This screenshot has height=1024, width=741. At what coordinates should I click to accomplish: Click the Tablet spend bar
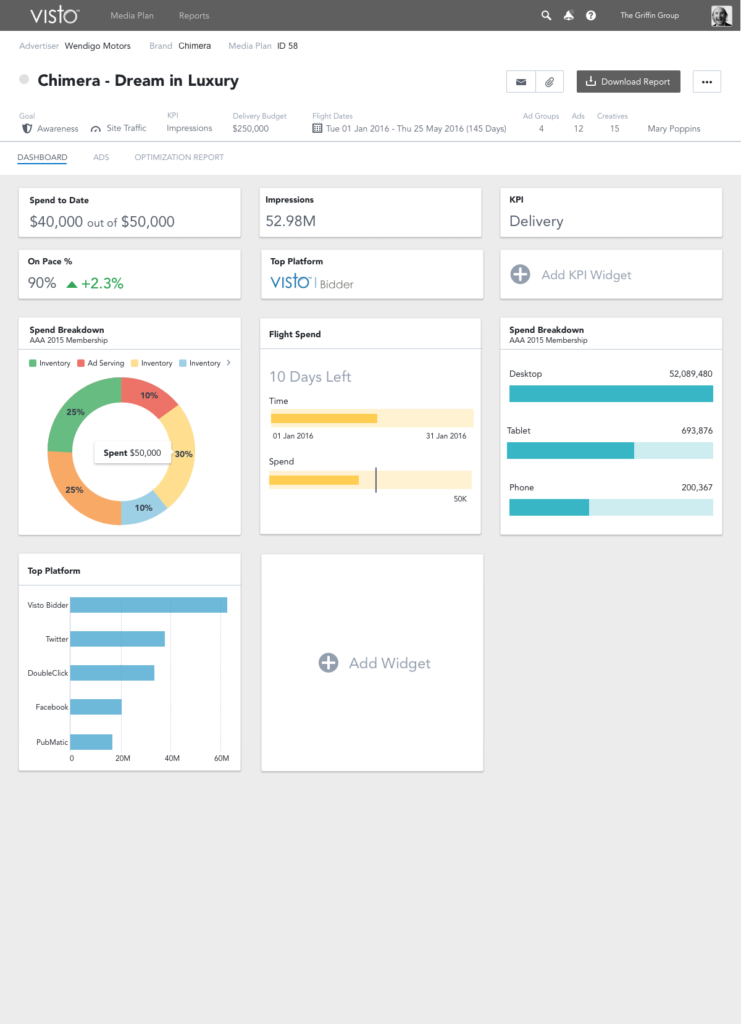610,450
